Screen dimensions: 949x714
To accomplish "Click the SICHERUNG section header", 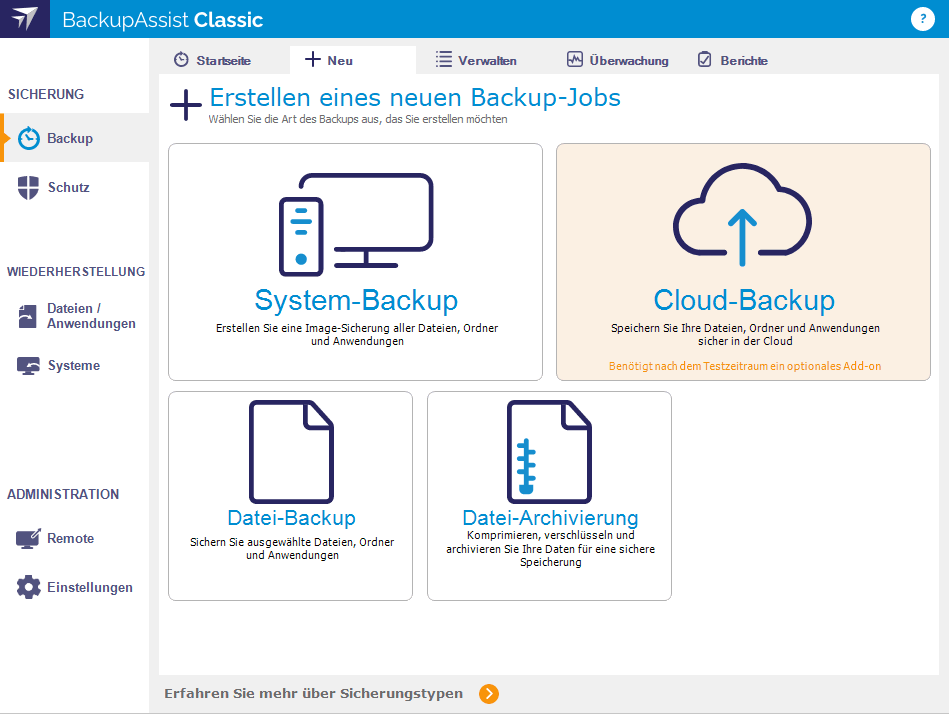I will tap(46, 94).
